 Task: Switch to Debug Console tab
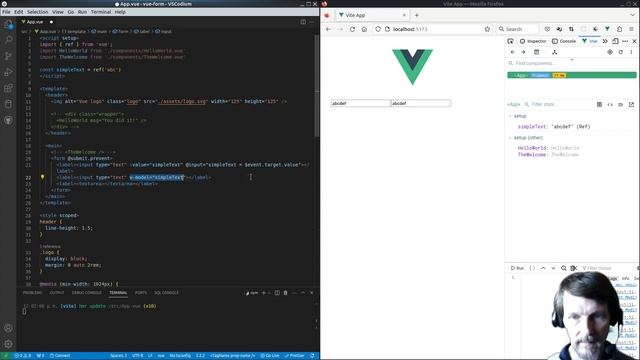[87, 293]
